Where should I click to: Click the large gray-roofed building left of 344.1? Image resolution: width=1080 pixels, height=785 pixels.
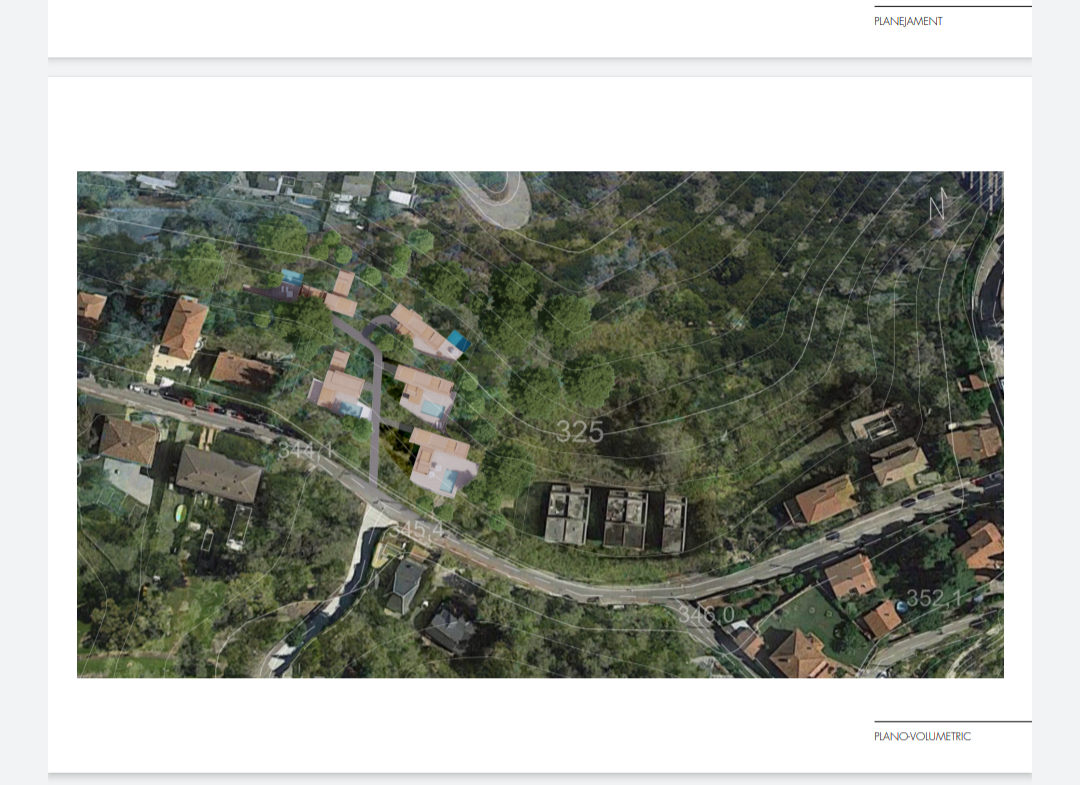coord(219,474)
